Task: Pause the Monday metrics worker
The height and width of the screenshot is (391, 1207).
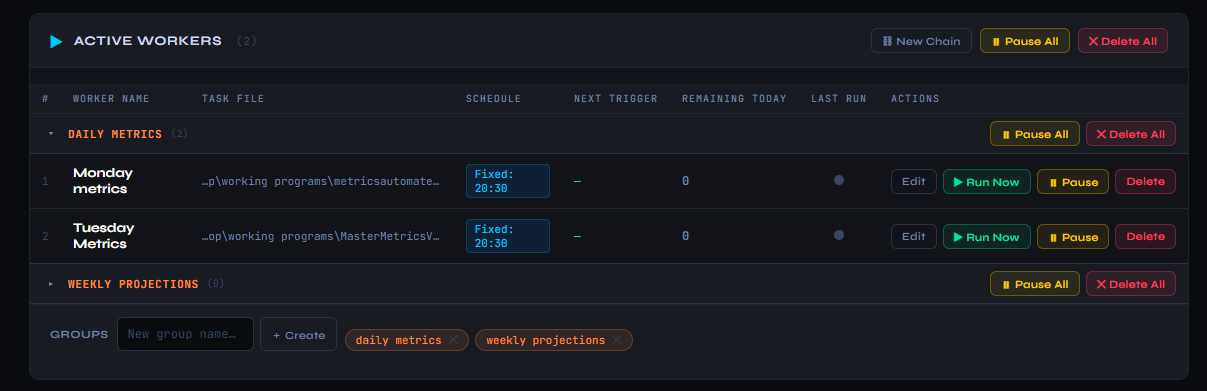Action: coord(1073,181)
